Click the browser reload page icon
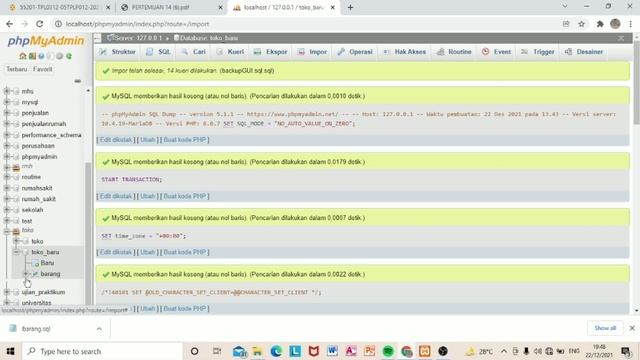This screenshot has height=360, width=640. [x=40, y=24]
